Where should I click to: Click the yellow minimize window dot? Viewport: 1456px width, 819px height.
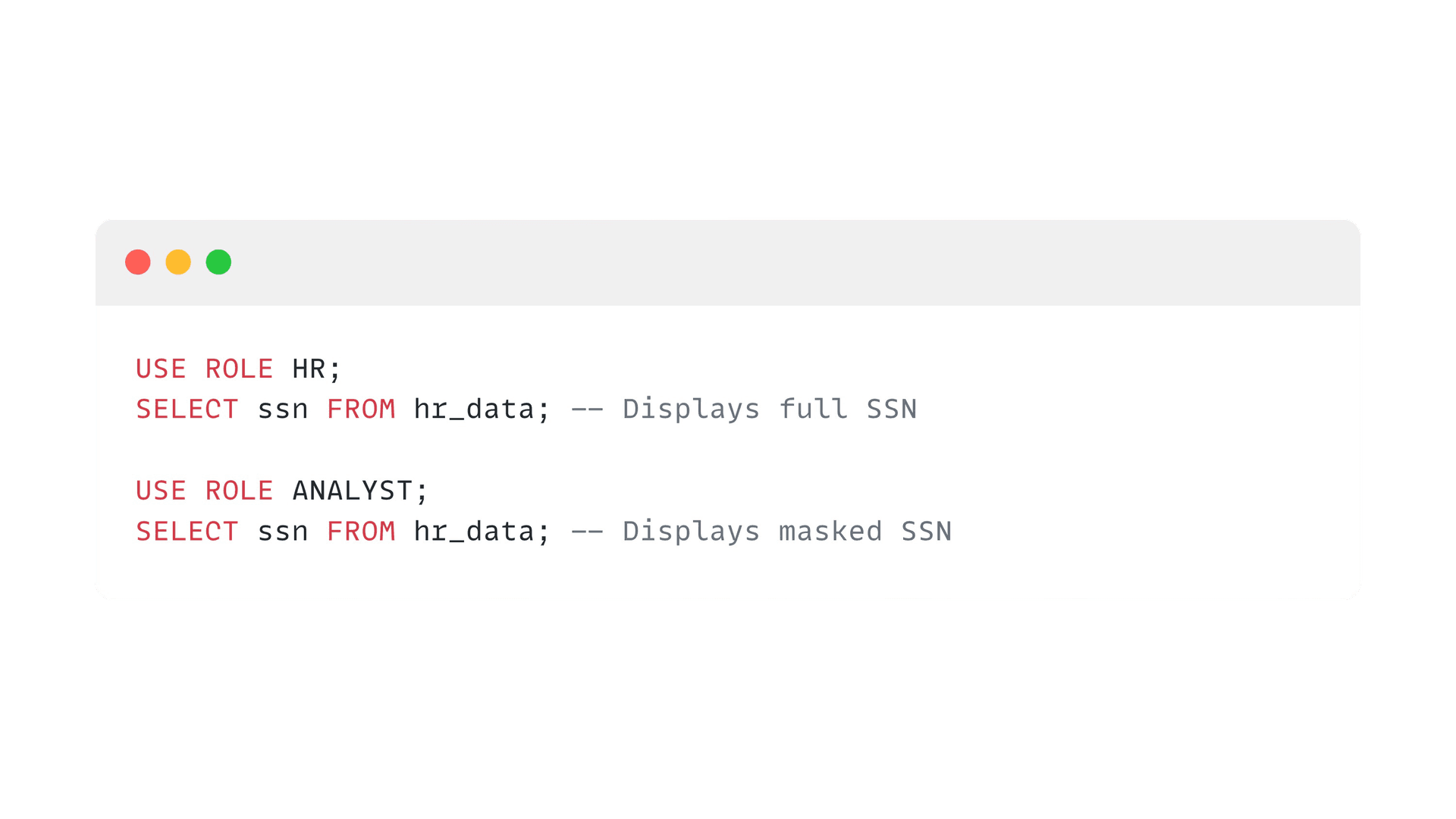coord(178,262)
